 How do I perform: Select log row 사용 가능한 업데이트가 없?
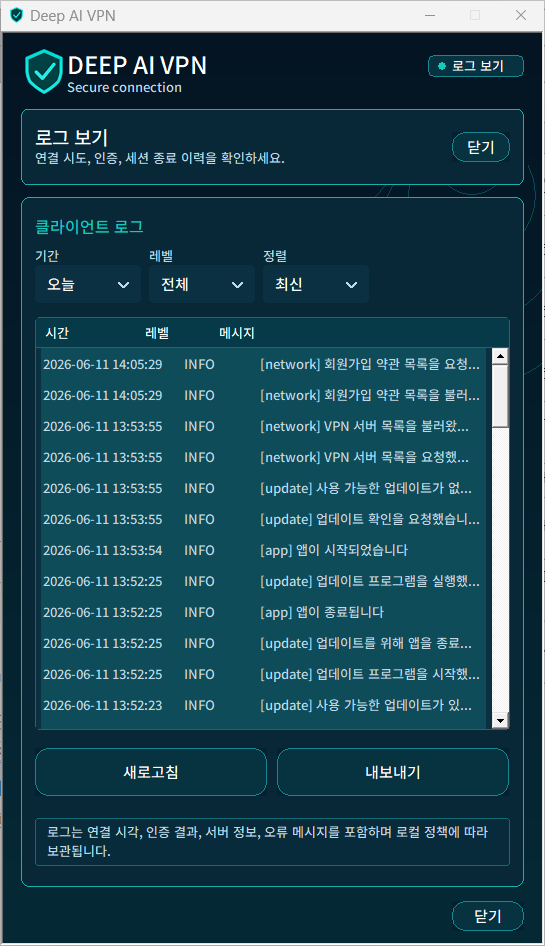tap(264, 488)
